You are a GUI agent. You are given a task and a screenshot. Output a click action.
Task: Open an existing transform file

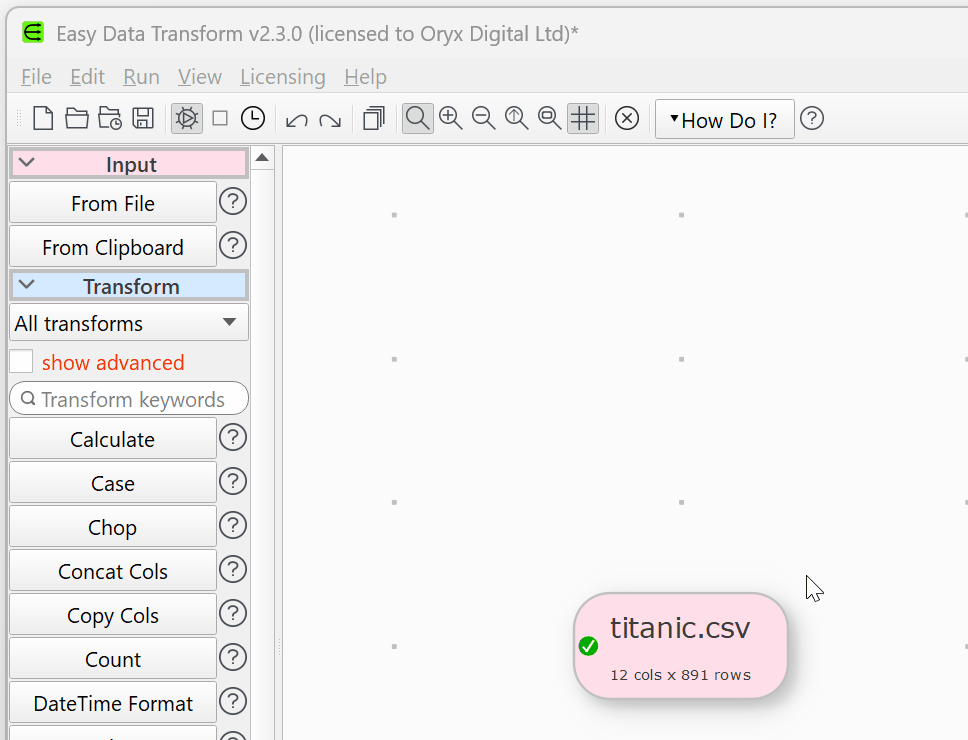click(x=77, y=119)
